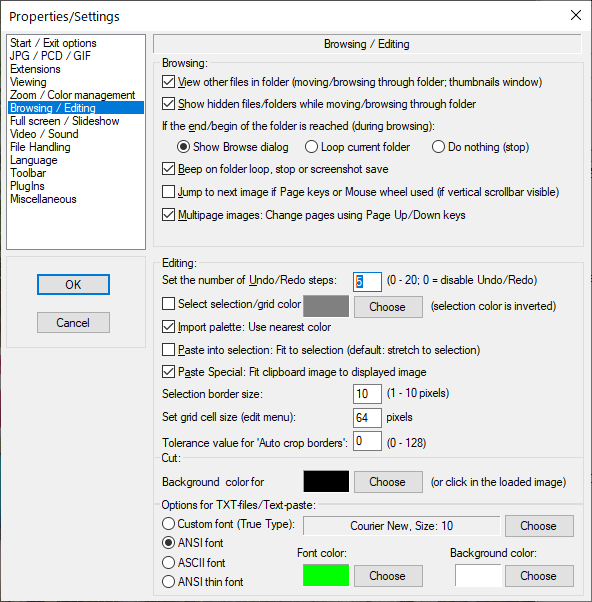Select Custom font (True Type) radio
The image size is (592, 602).
click(x=168, y=524)
